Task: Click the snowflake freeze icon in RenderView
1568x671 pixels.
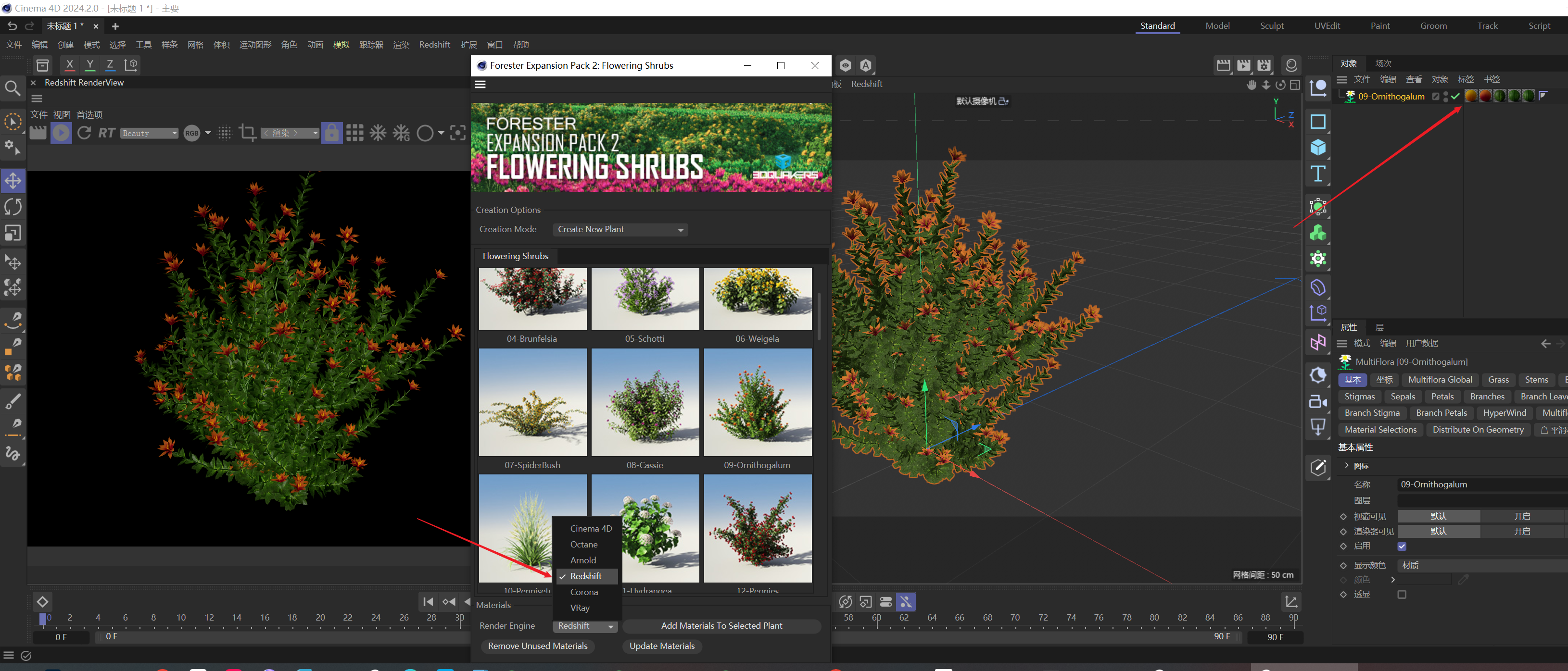Action: [x=378, y=133]
